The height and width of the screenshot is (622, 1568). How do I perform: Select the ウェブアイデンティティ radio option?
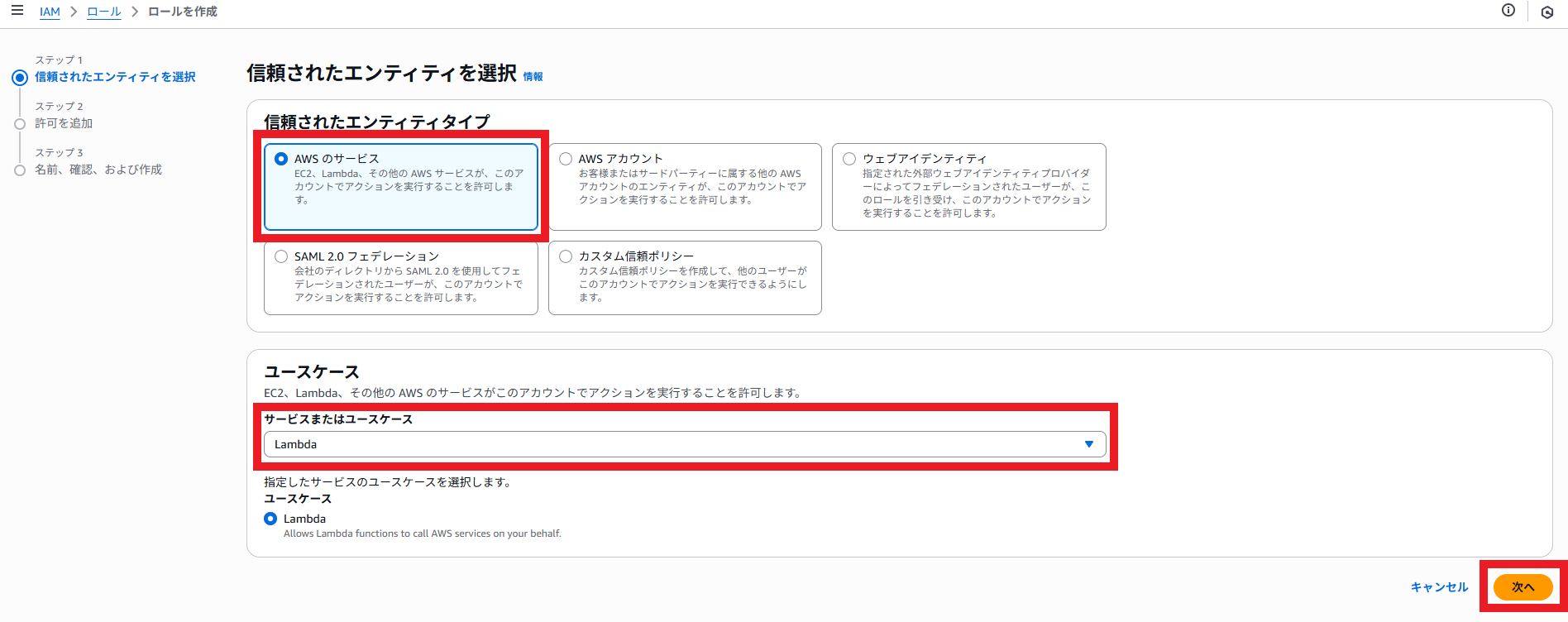point(849,159)
